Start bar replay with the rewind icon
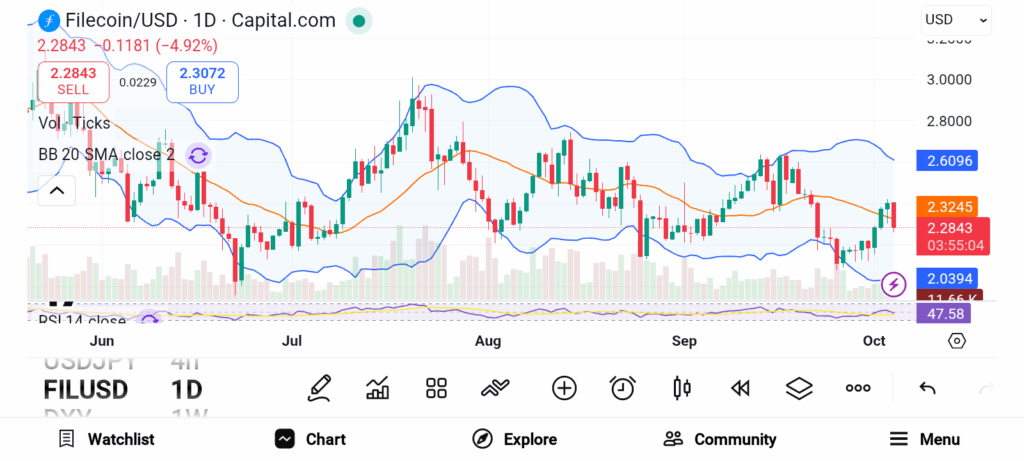Image resolution: width=1024 pixels, height=461 pixels. (x=740, y=388)
